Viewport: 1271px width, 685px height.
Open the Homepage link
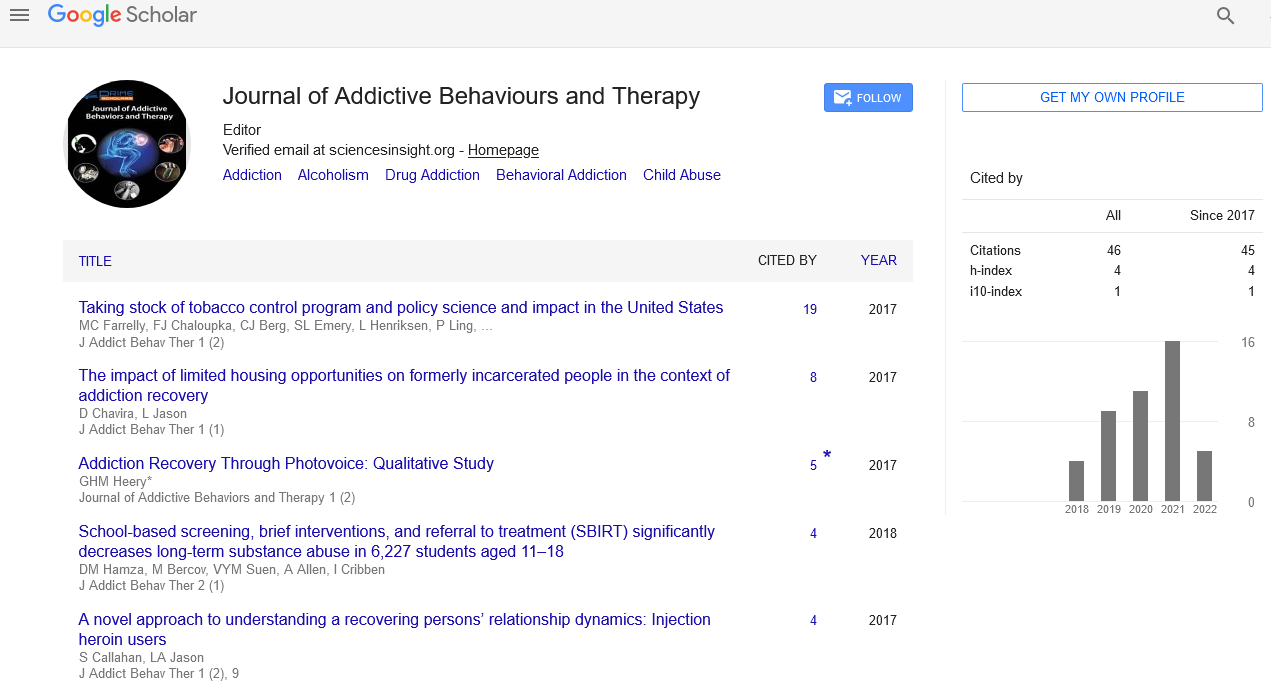point(503,150)
